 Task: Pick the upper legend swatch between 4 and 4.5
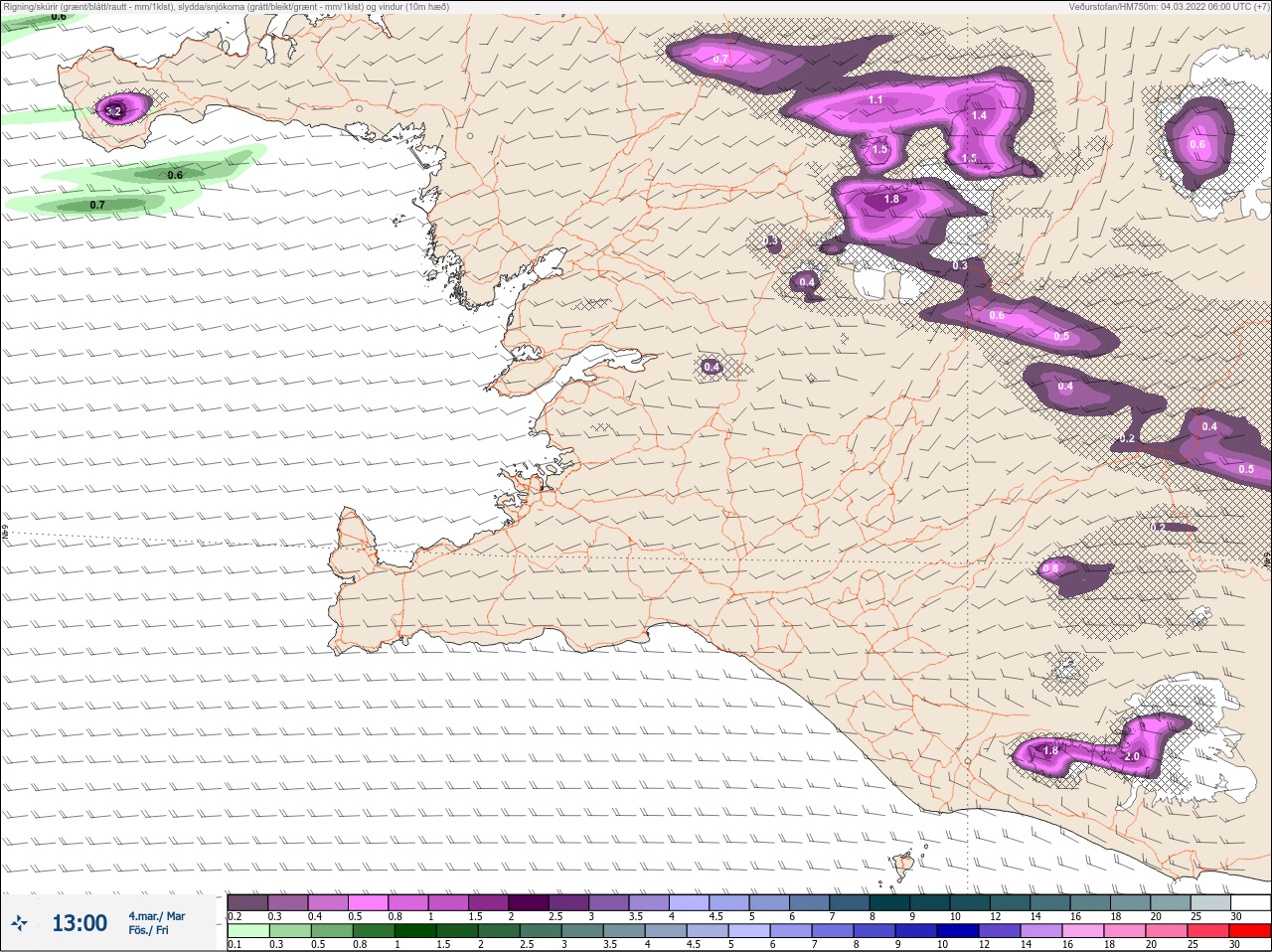point(691,902)
